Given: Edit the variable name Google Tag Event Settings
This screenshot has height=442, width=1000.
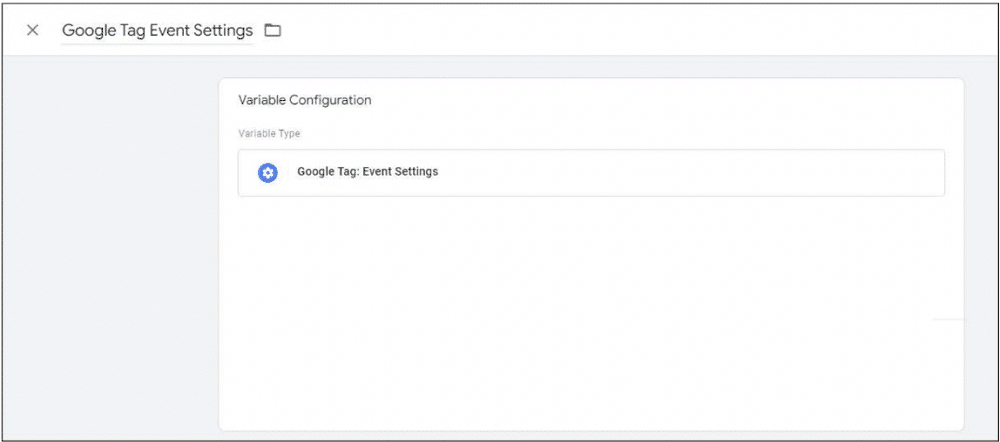Looking at the screenshot, I should (157, 30).
